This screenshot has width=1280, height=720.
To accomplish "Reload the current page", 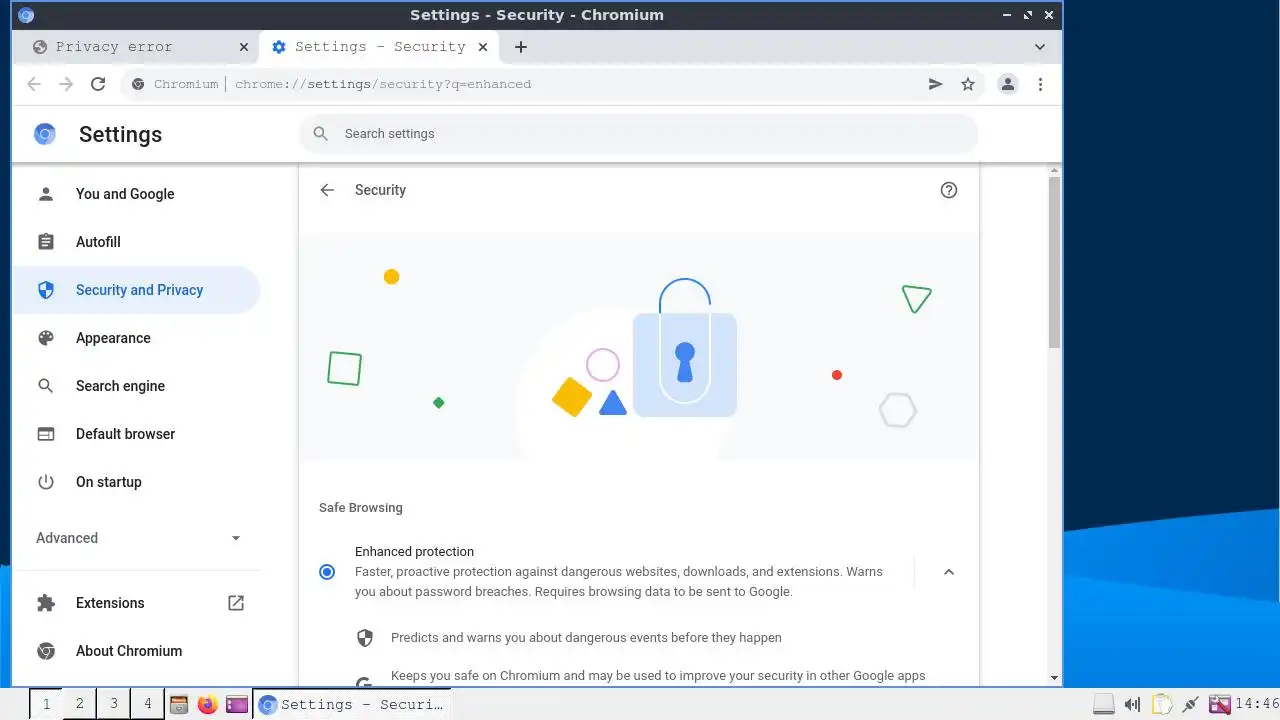I will tap(98, 84).
